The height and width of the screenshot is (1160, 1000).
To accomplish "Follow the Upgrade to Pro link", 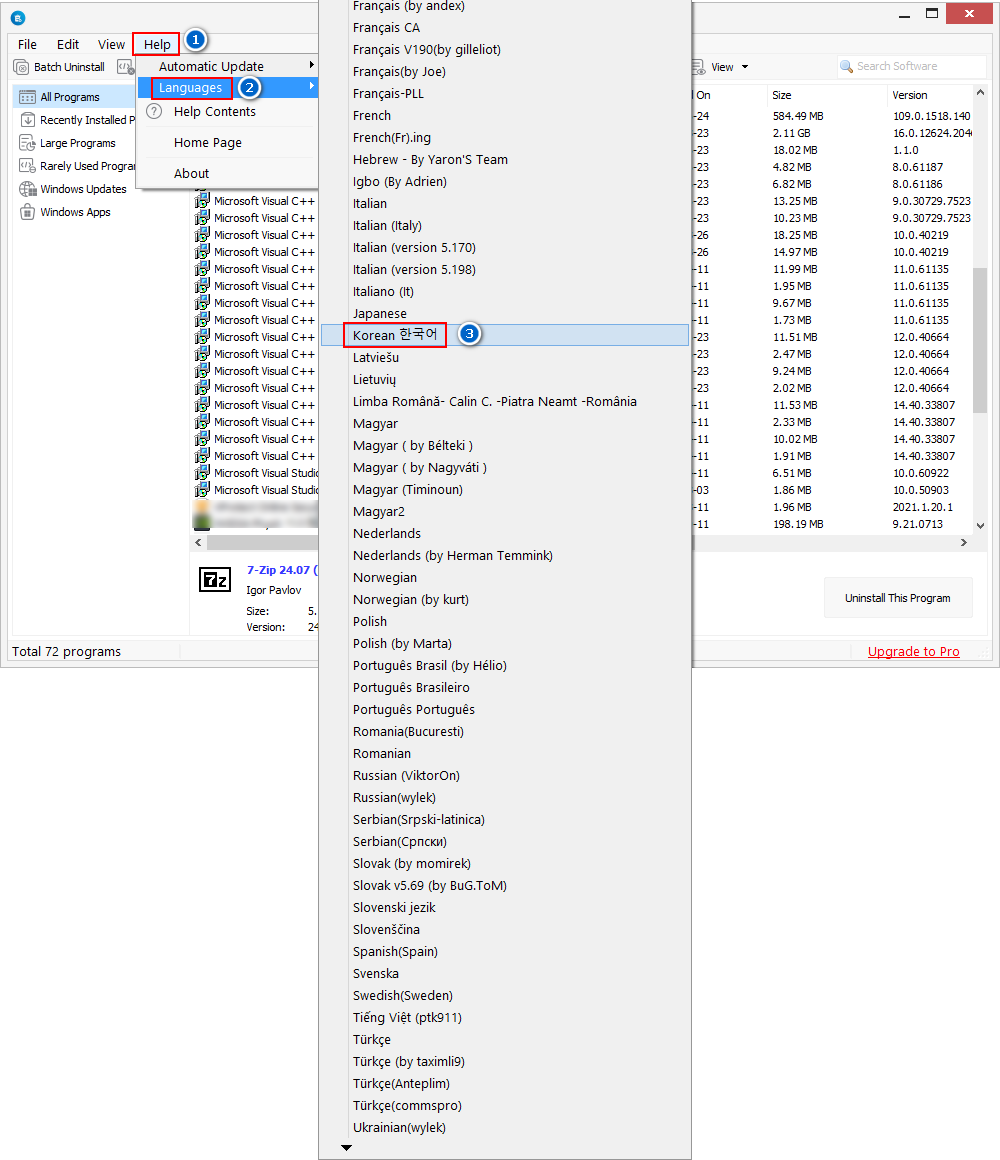I will tap(913, 652).
